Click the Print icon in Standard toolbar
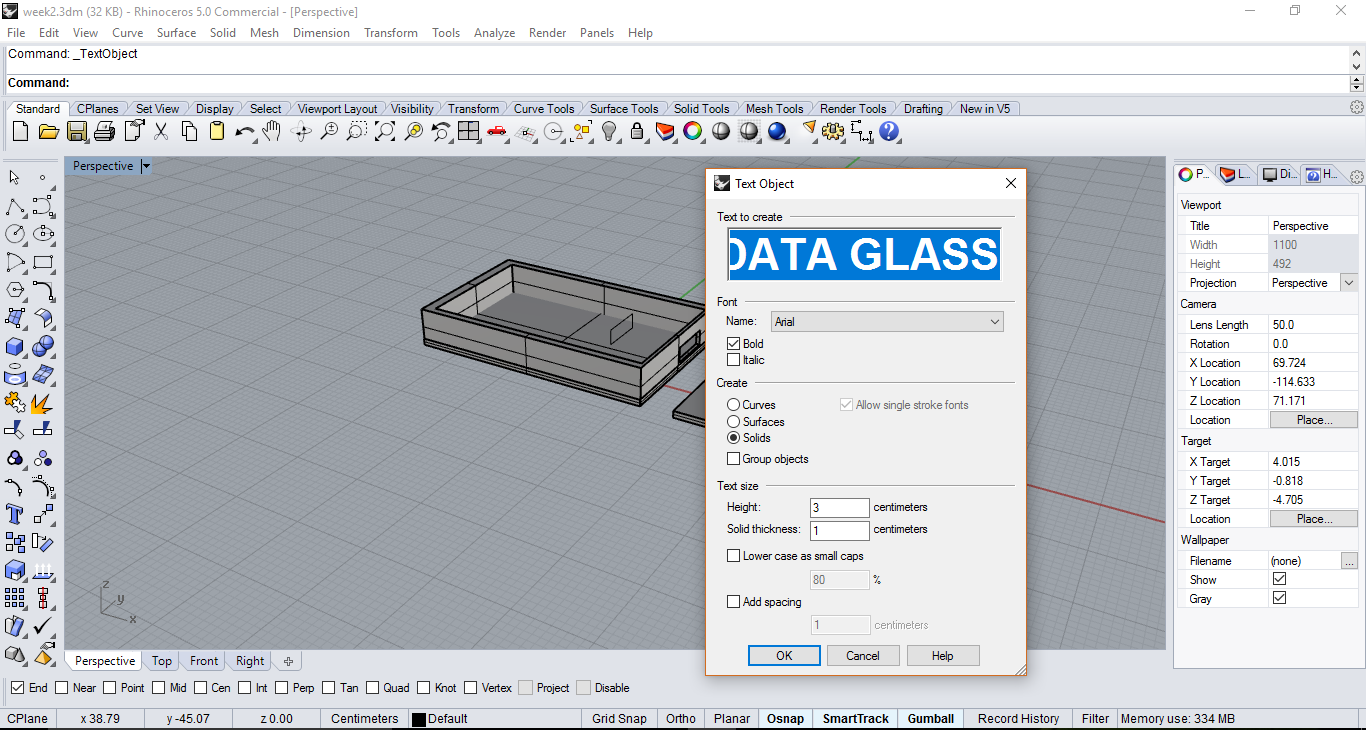This screenshot has width=1366, height=730. coord(104,131)
